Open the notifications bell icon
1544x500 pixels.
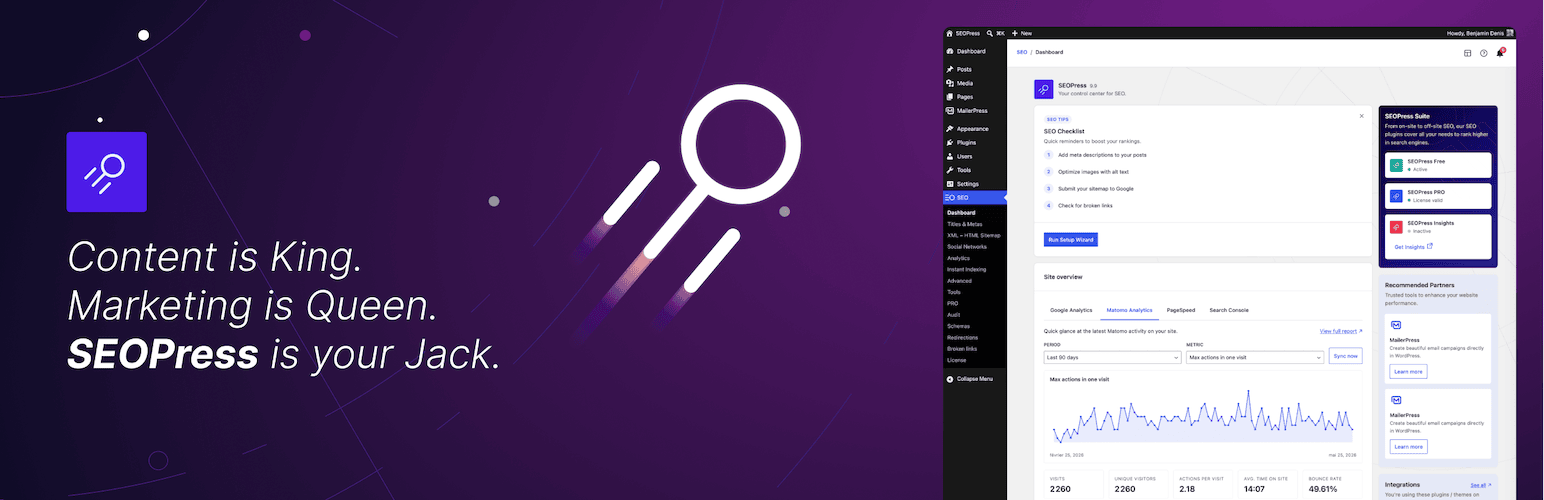(1500, 52)
